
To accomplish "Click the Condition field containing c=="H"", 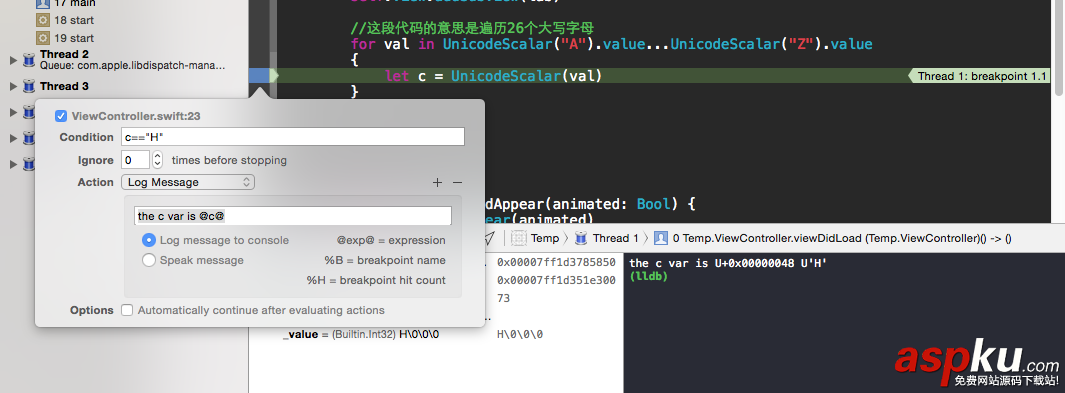I will [293, 136].
